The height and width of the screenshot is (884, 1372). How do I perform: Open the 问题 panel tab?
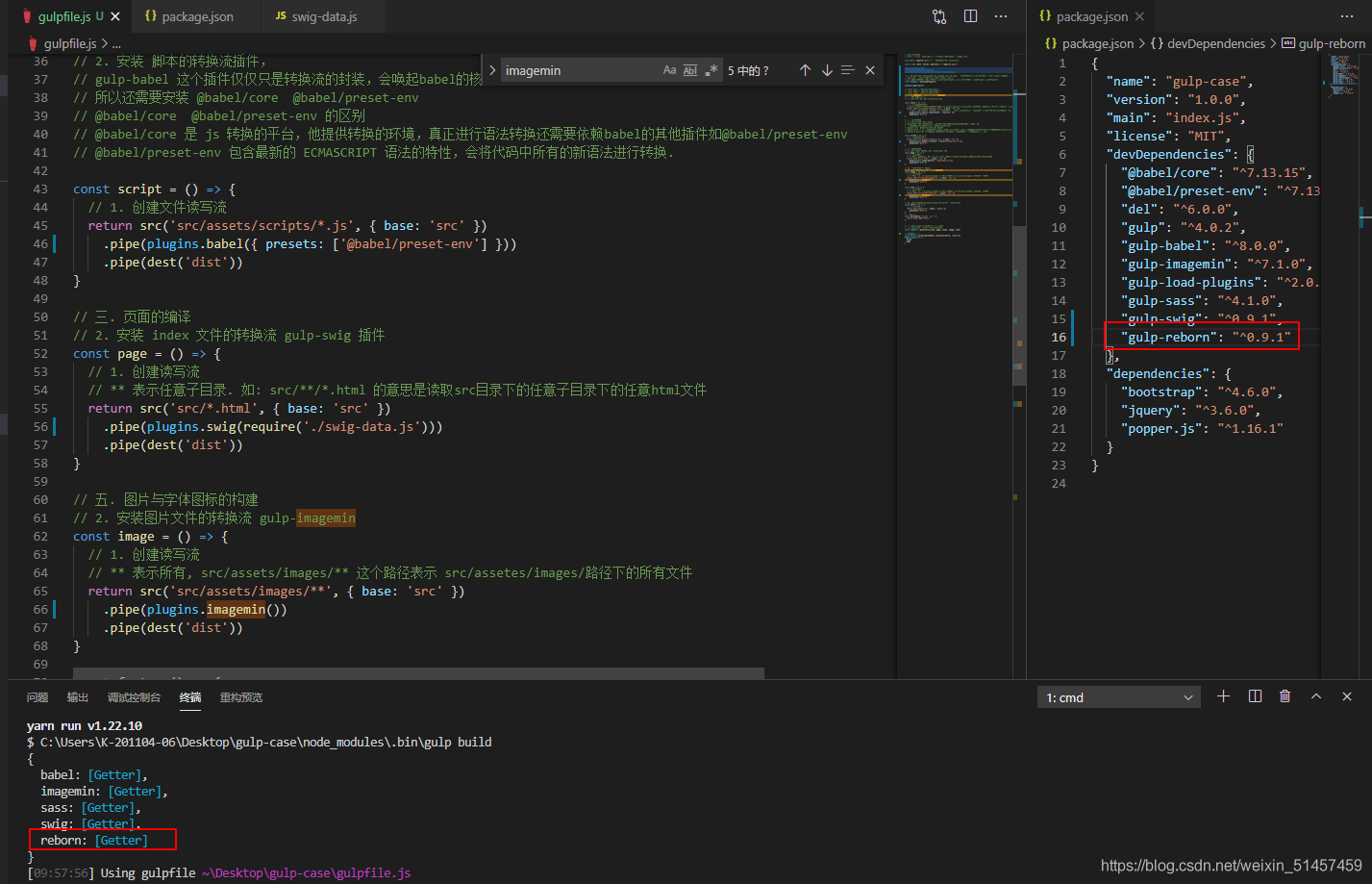tap(37, 697)
